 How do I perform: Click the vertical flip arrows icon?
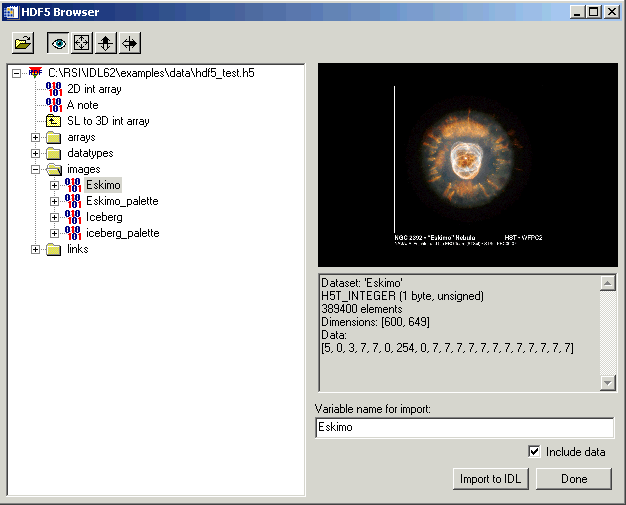click(x=106, y=43)
